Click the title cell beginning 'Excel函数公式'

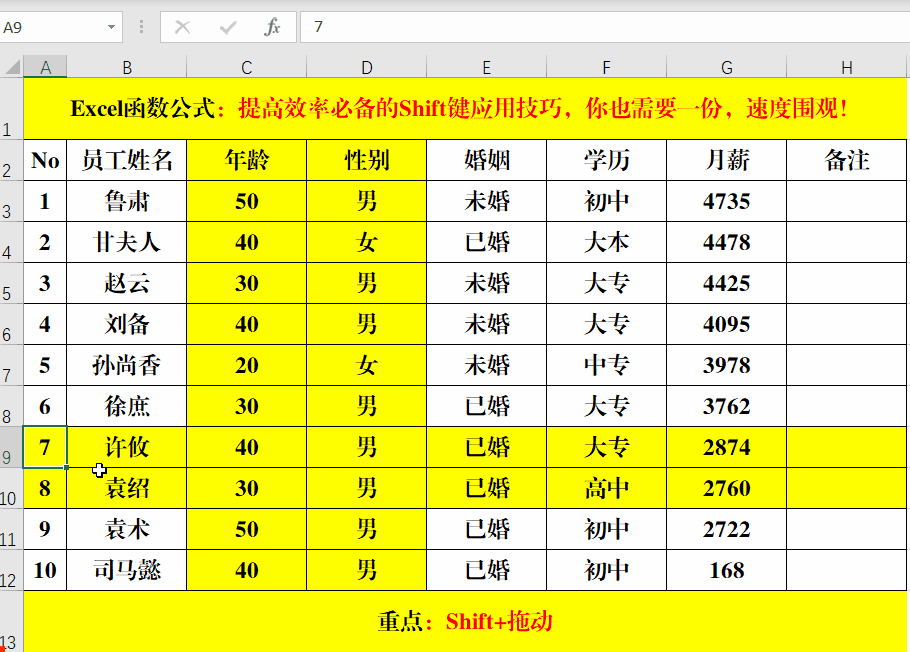coord(465,109)
